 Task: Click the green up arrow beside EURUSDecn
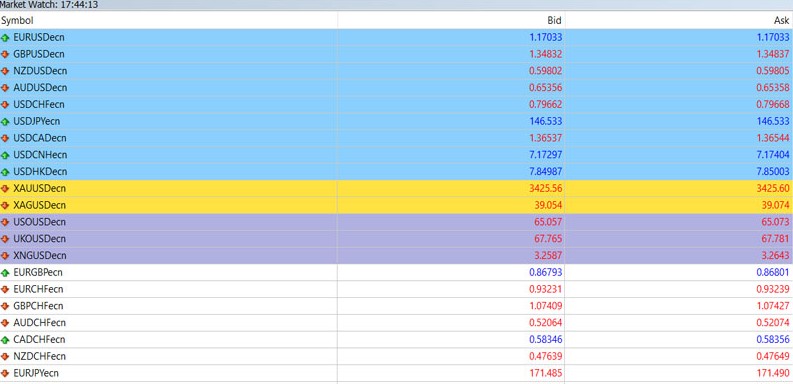coord(5,37)
